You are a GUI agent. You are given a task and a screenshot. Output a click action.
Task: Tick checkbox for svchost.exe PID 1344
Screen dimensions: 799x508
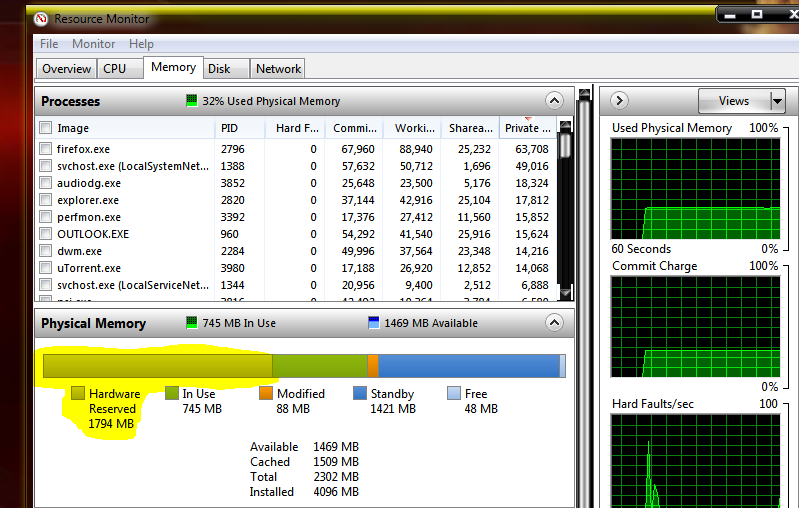pos(45,284)
